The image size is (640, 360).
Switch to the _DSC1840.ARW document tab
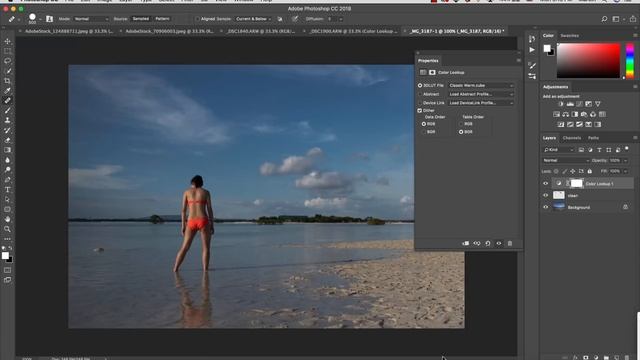[x=261, y=31]
